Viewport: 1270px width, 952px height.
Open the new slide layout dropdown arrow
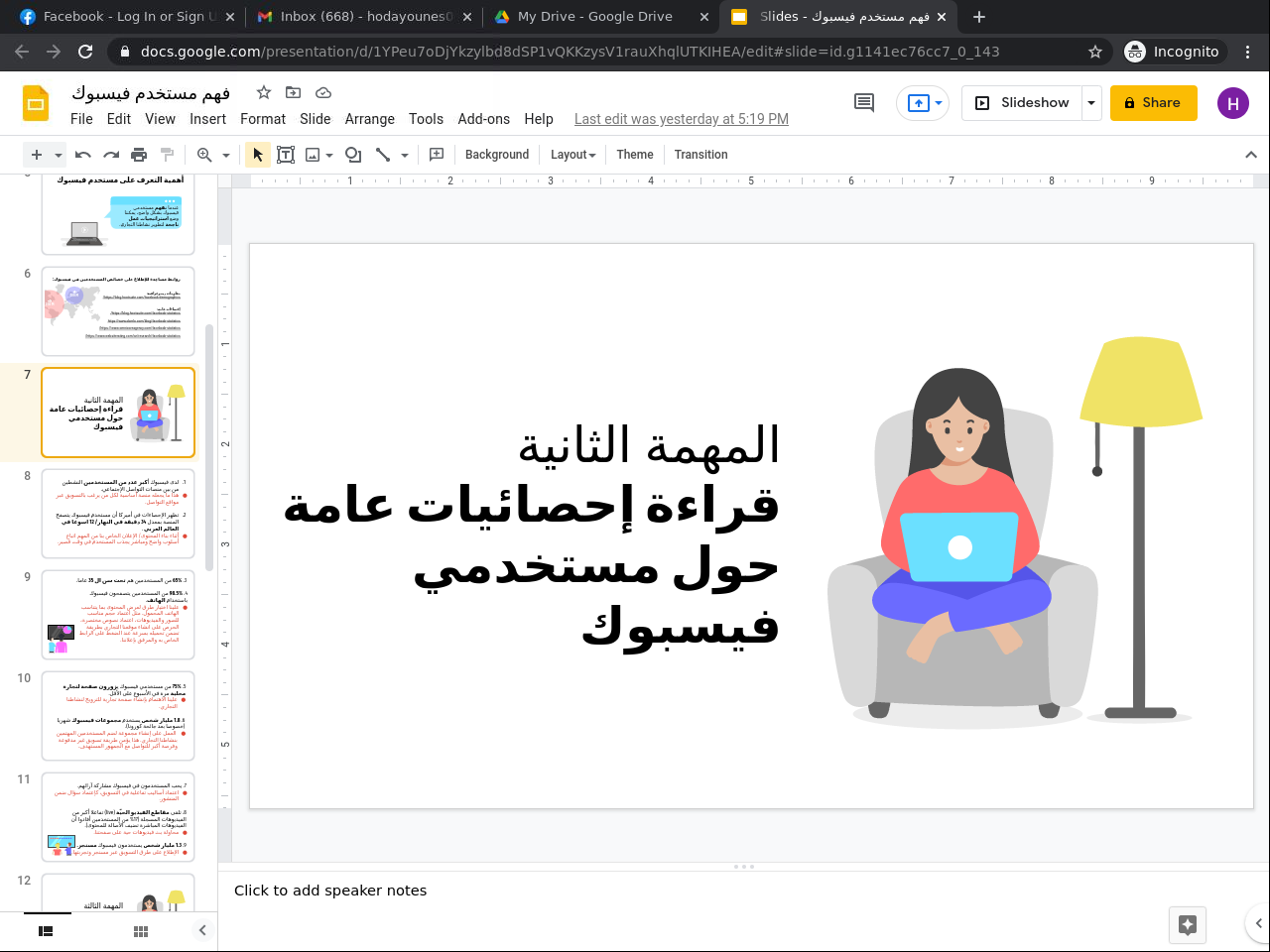[59, 155]
